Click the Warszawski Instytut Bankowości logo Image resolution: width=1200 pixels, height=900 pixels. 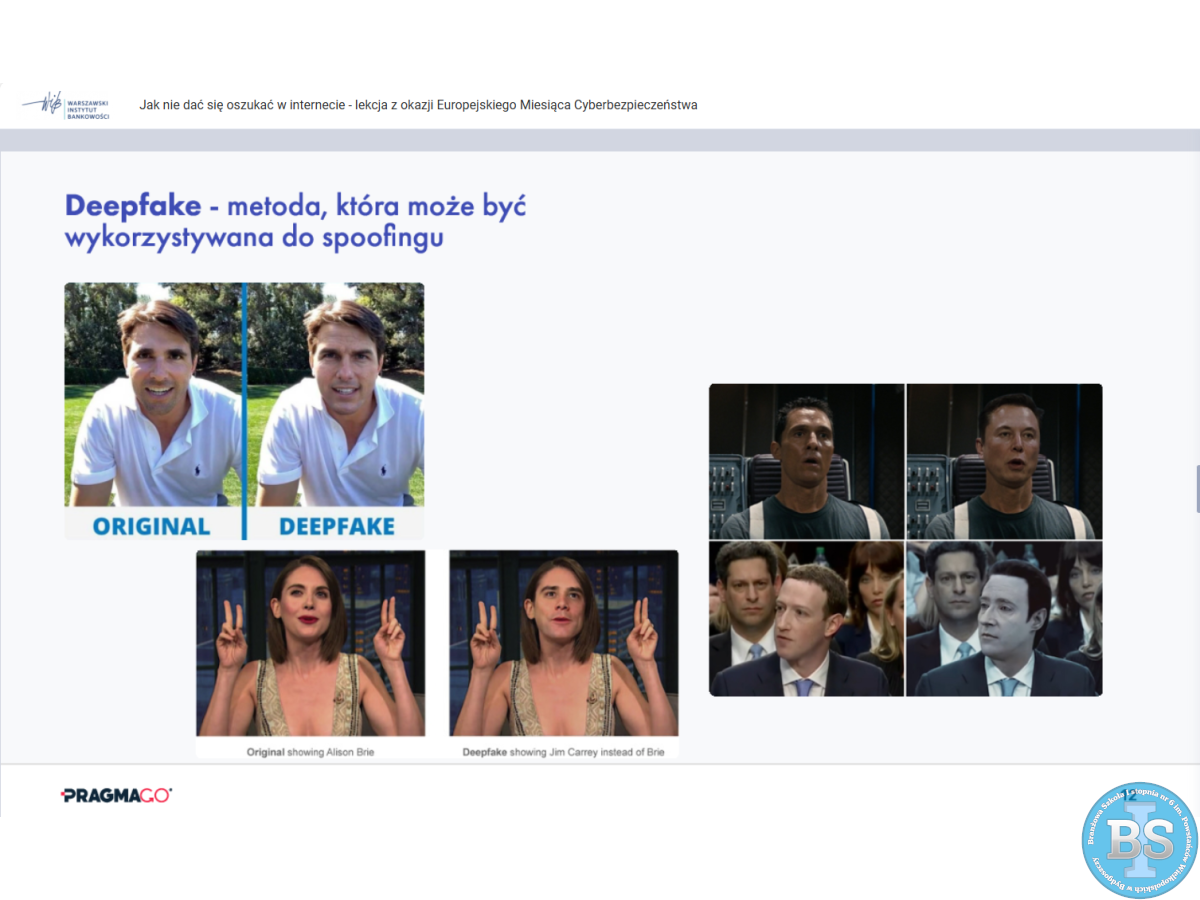[x=66, y=105]
